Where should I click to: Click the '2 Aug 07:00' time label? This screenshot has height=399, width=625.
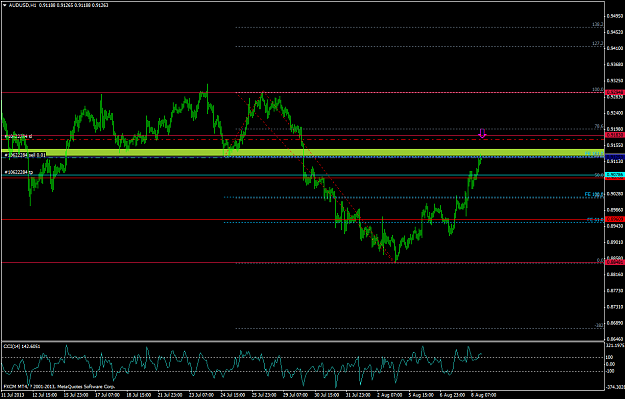[390, 395]
